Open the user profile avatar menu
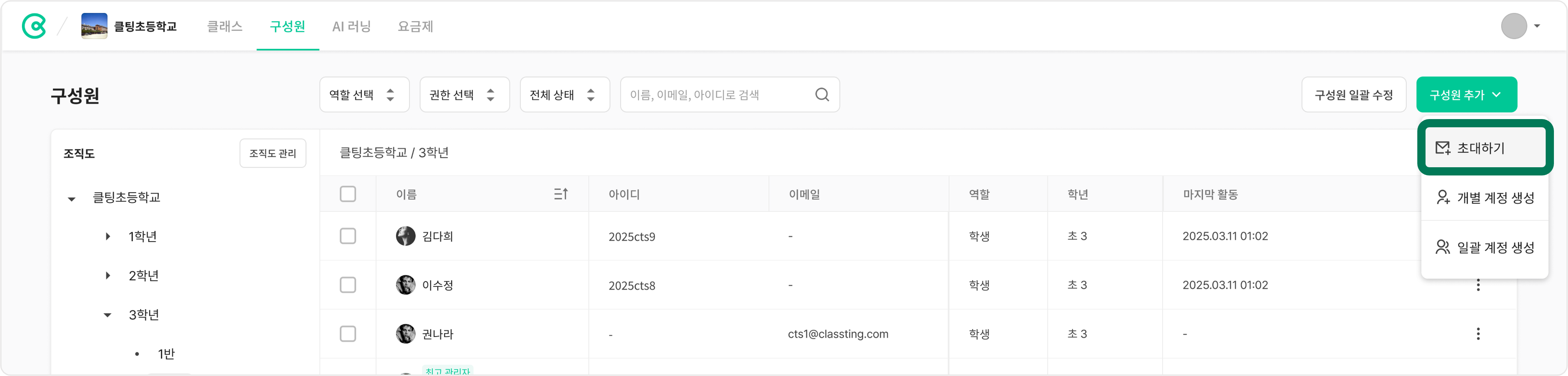The width and height of the screenshot is (1568, 376). point(1514,26)
